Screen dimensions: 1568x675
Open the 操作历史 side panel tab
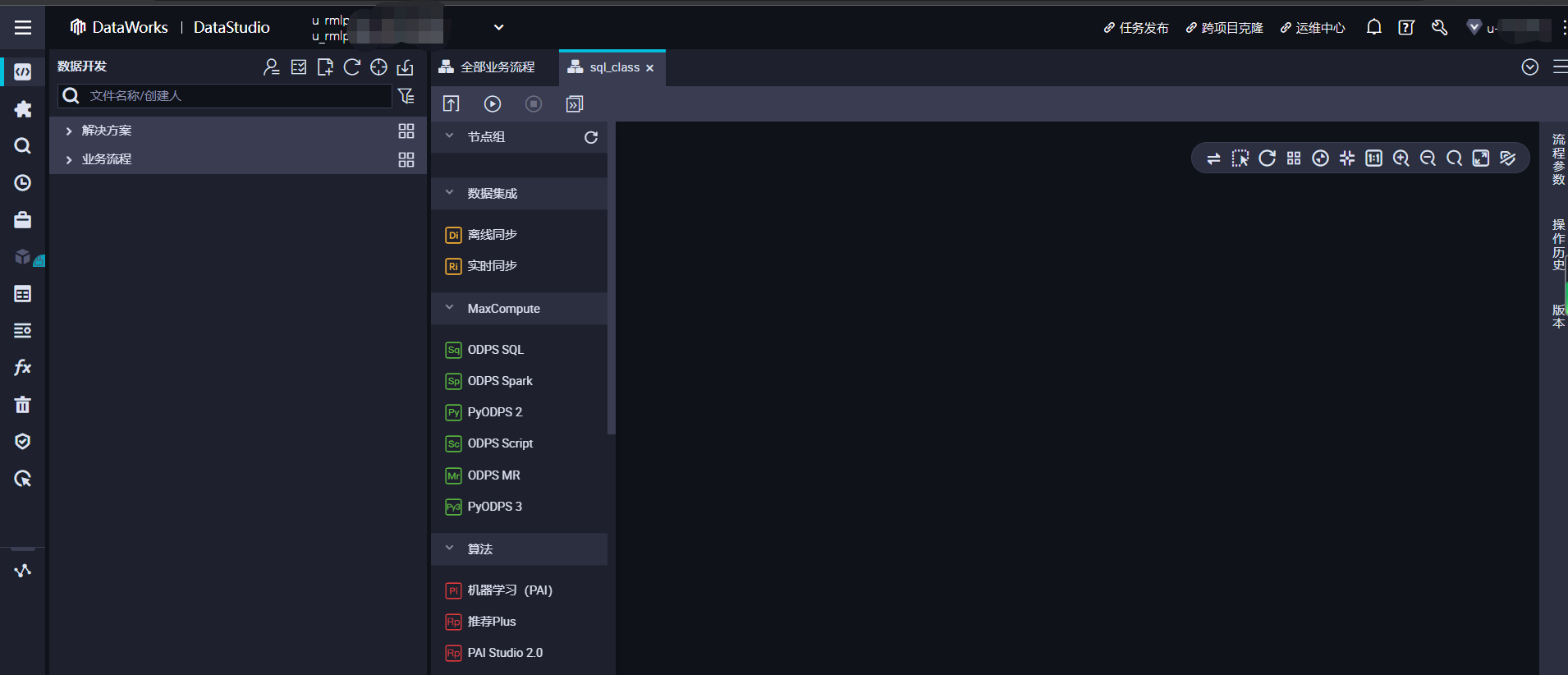pos(1558,245)
